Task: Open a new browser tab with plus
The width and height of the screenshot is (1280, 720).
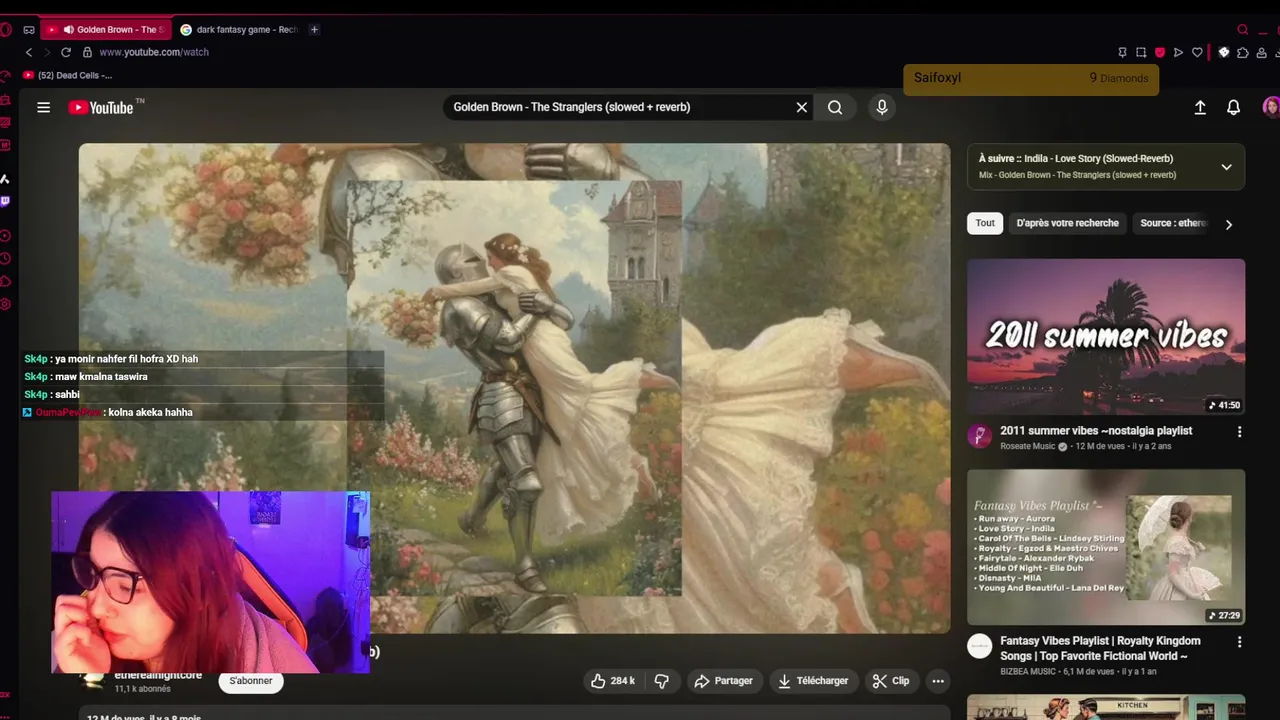Action: coord(314,30)
